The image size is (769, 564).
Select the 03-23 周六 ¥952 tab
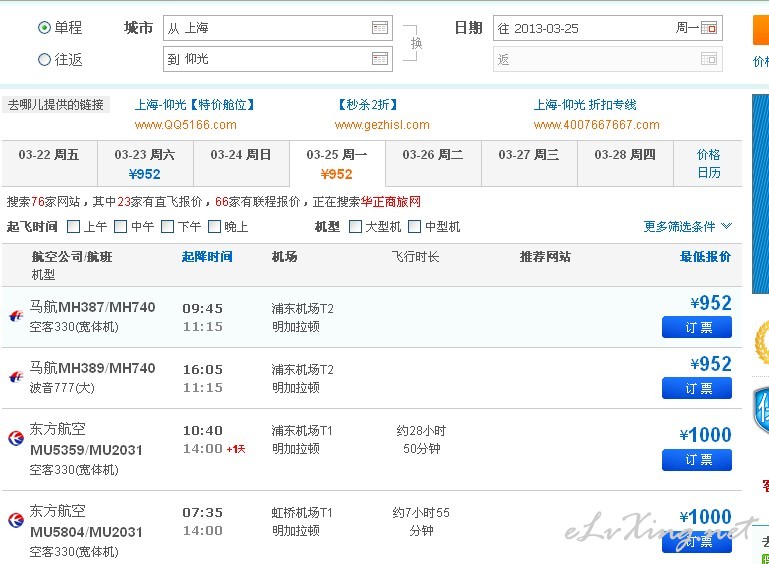point(145,163)
